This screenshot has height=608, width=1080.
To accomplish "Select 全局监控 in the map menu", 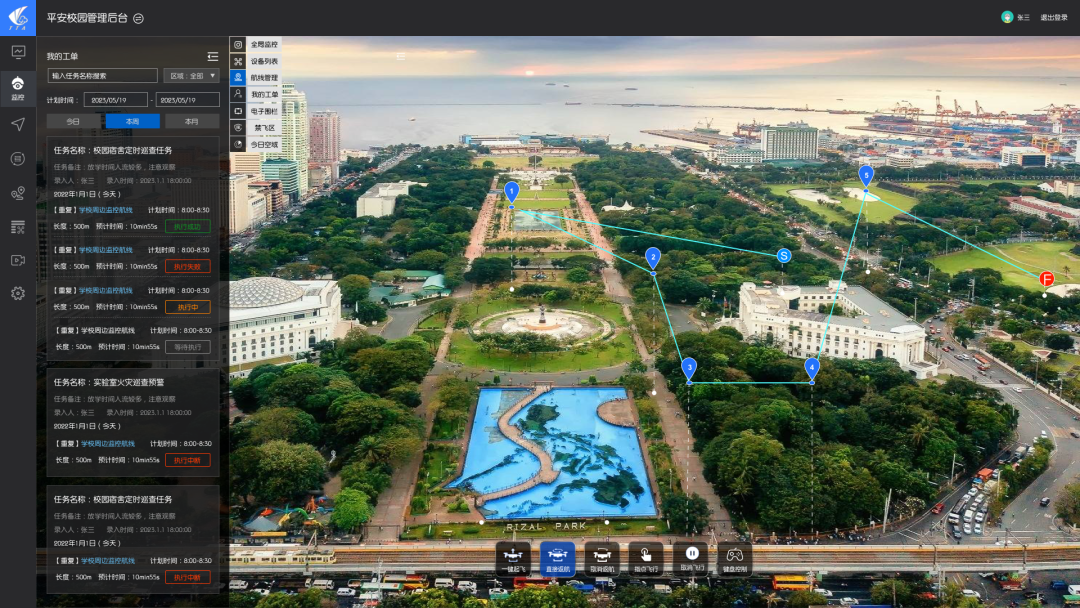I will pyautogui.click(x=264, y=45).
